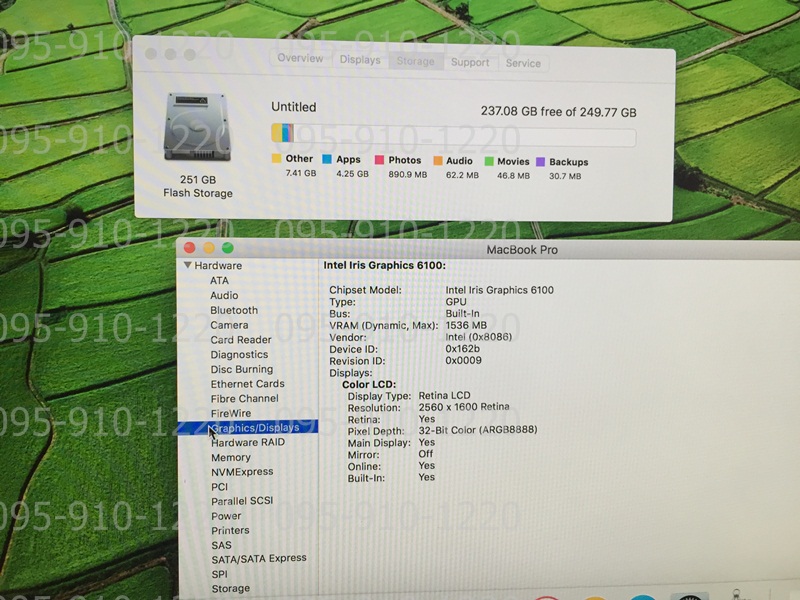Click the blue Apps legend swatch
800x600 pixels.
point(327,159)
